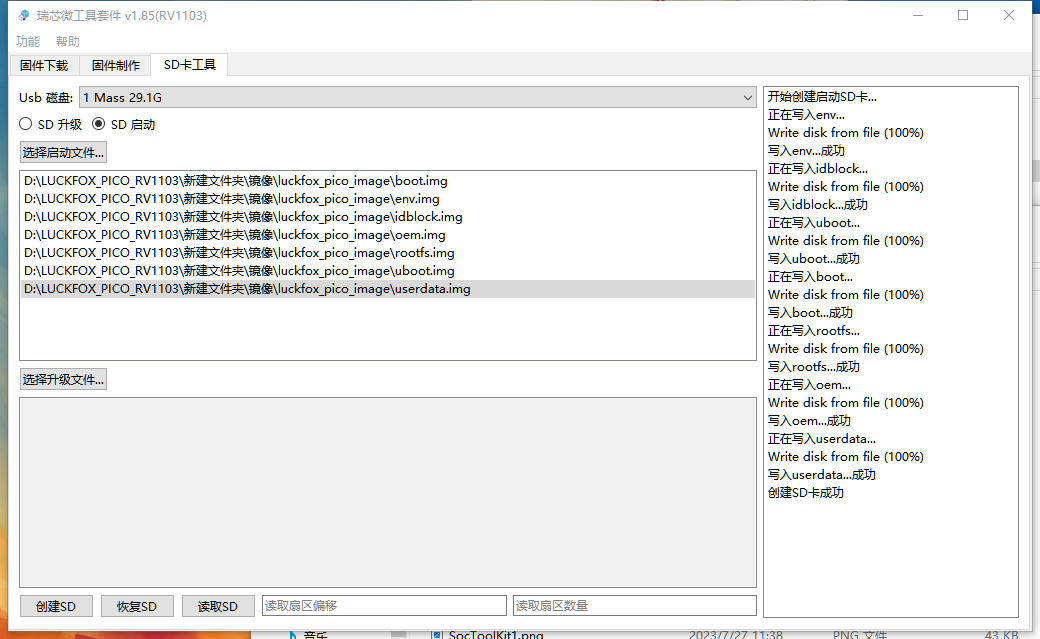Image resolution: width=1040 pixels, height=639 pixels.
Task: Click the 选择升级文件... button
Action: click(63, 380)
